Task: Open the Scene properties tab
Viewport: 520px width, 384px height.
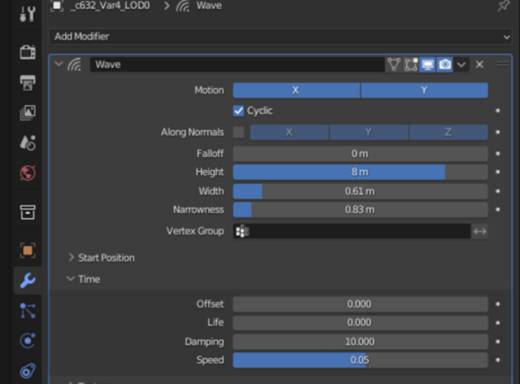Action: click(28, 143)
